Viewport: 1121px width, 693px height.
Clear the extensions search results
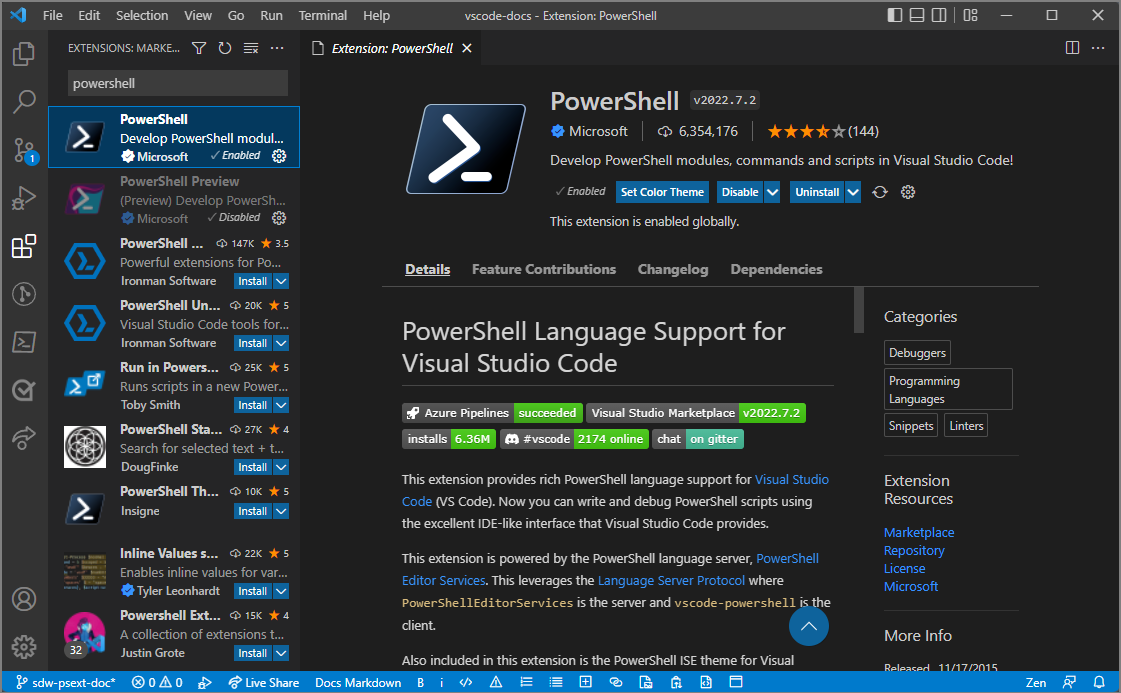click(251, 47)
